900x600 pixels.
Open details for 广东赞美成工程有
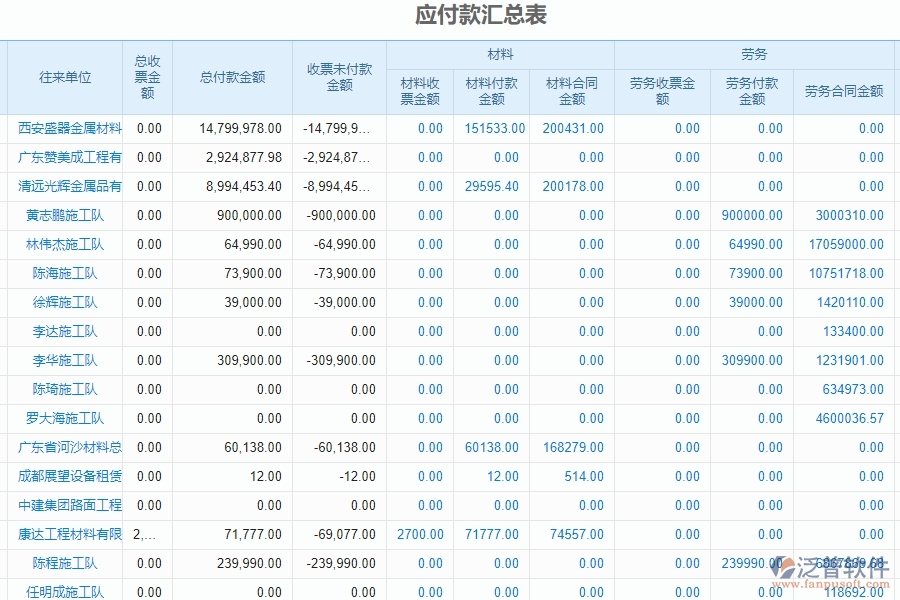point(63,157)
